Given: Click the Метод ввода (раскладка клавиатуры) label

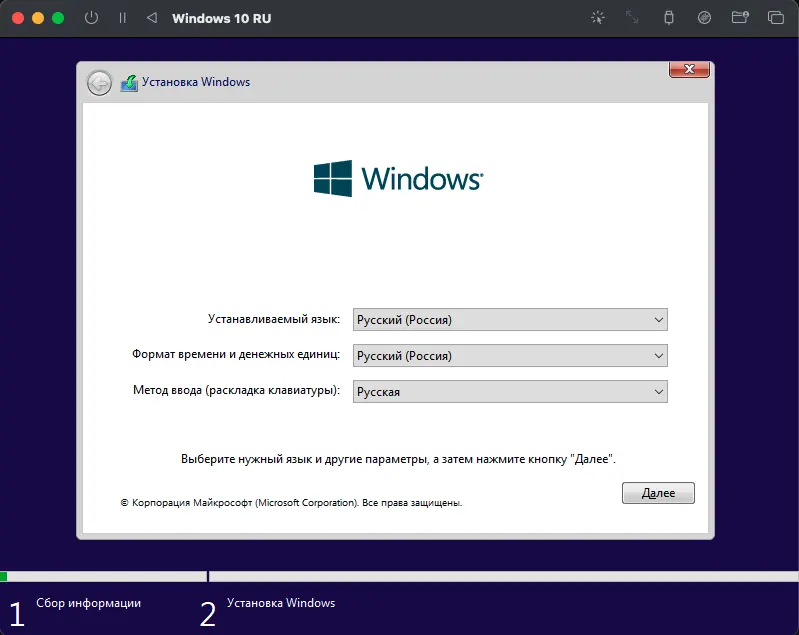Looking at the screenshot, I should pyautogui.click(x=236, y=390).
